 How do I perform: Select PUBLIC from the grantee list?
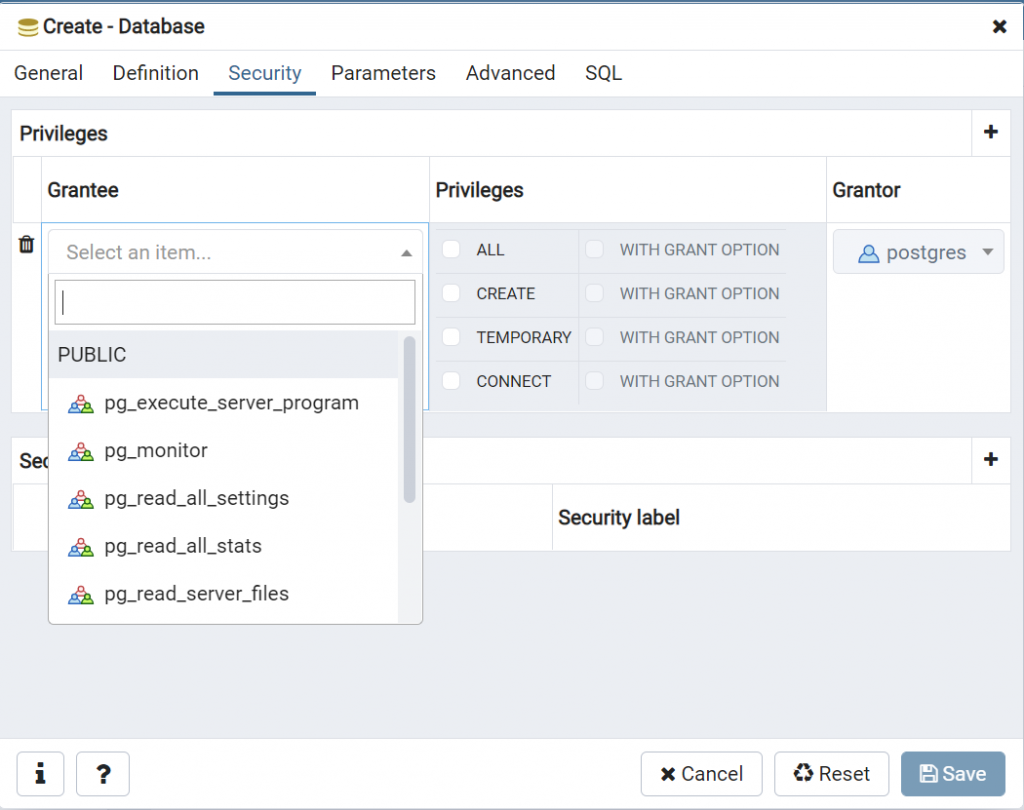point(92,355)
